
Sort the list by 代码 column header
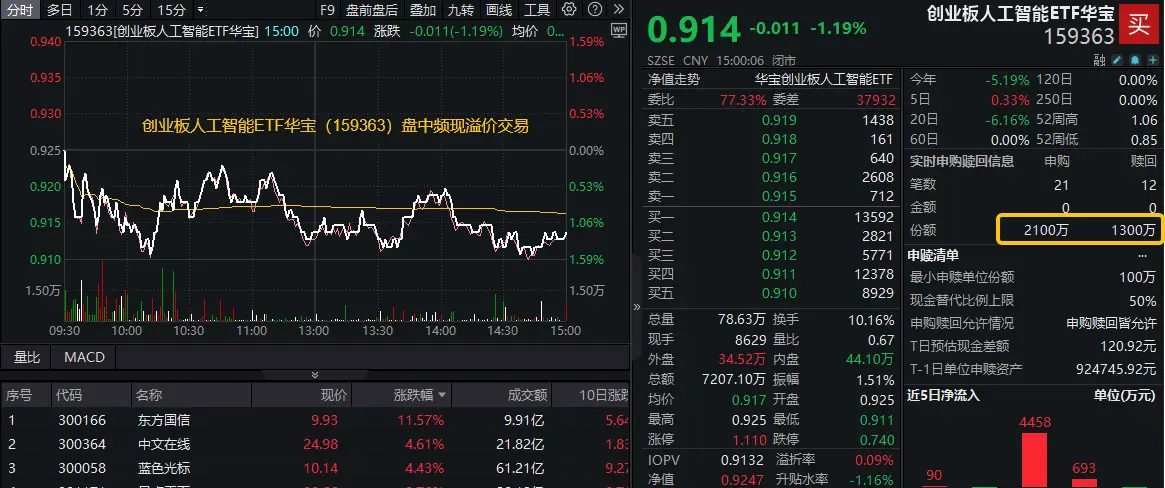68,395
